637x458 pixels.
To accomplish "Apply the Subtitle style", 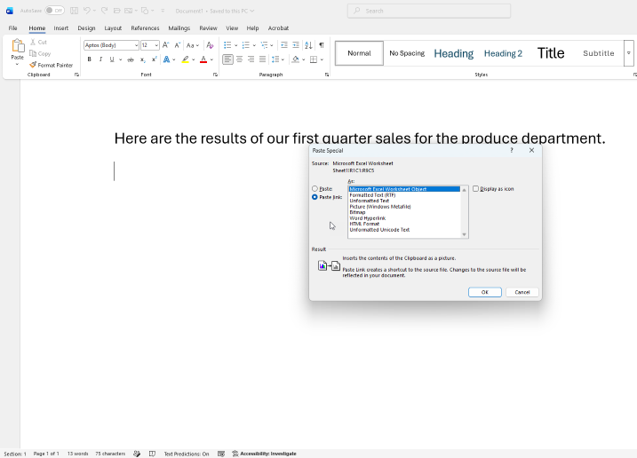I will coord(598,53).
